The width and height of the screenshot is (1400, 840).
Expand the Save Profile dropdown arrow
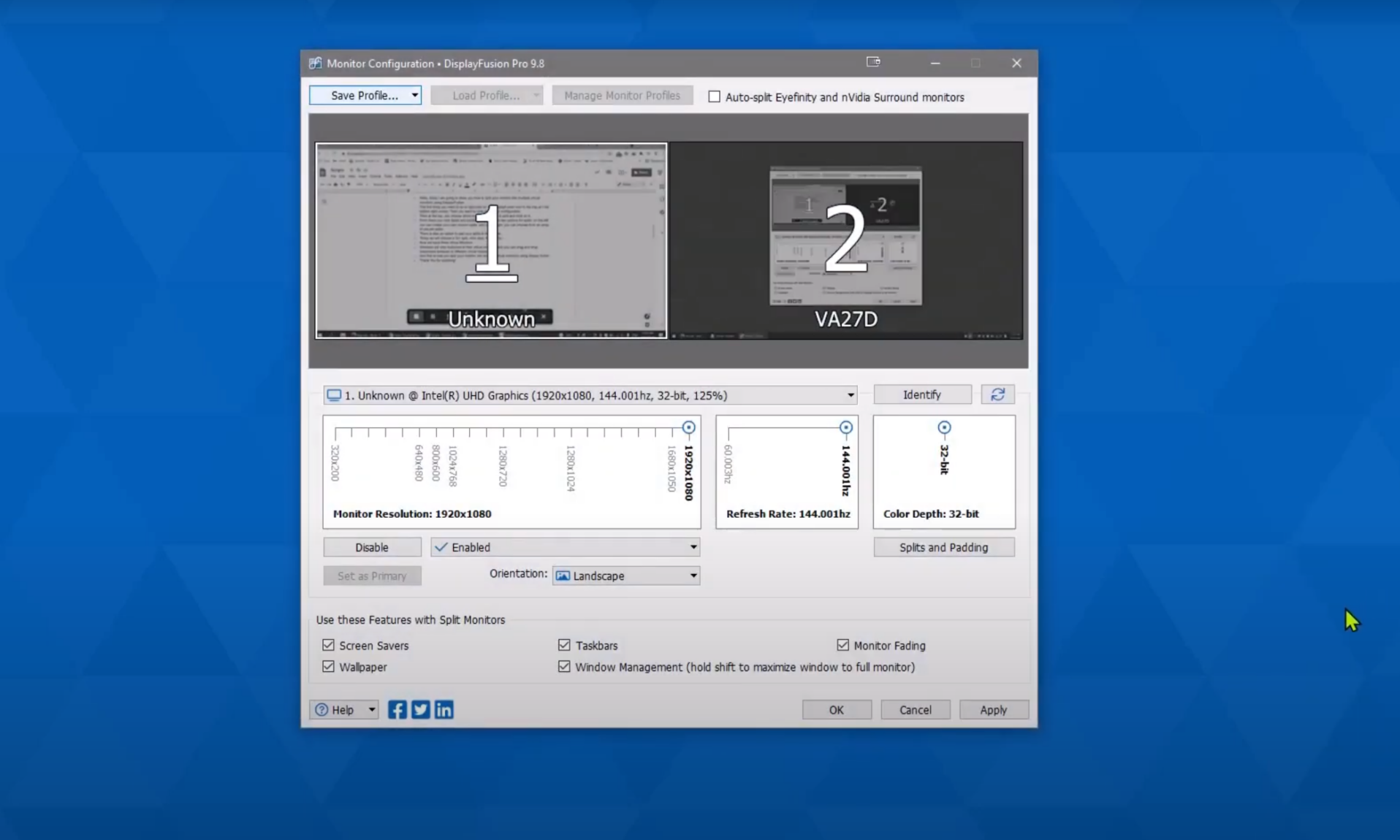click(x=414, y=96)
